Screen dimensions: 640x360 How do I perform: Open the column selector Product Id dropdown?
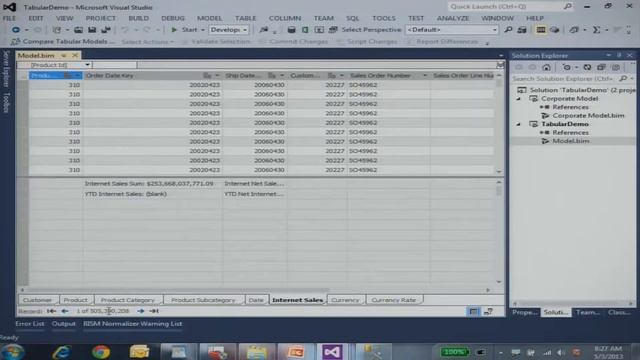coord(87,65)
